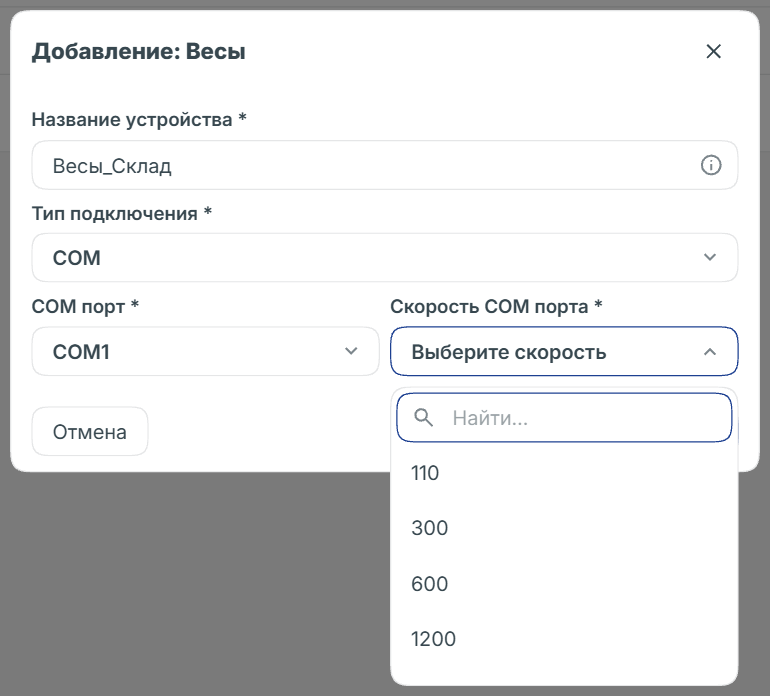Click the magnifier search icon
Viewport: 770px width, 696px height.
pyautogui.click(x=423, y=418)
